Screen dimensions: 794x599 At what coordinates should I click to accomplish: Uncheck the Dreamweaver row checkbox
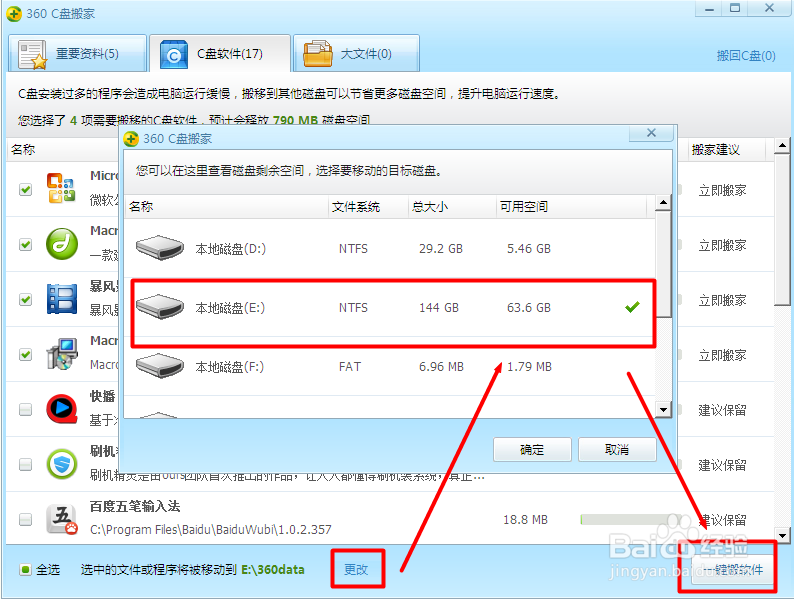coord(25,245)
